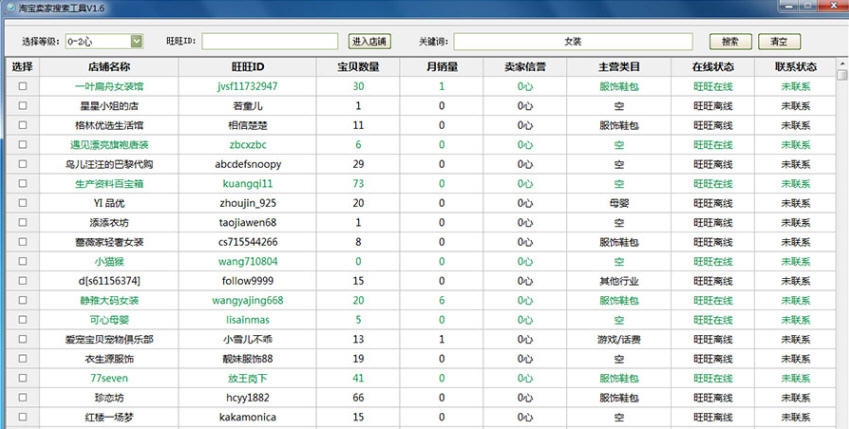Click 游戏/话费 category cell
Image resolution: width=849 pixels, height=429 pixels.
coord(619,340)
